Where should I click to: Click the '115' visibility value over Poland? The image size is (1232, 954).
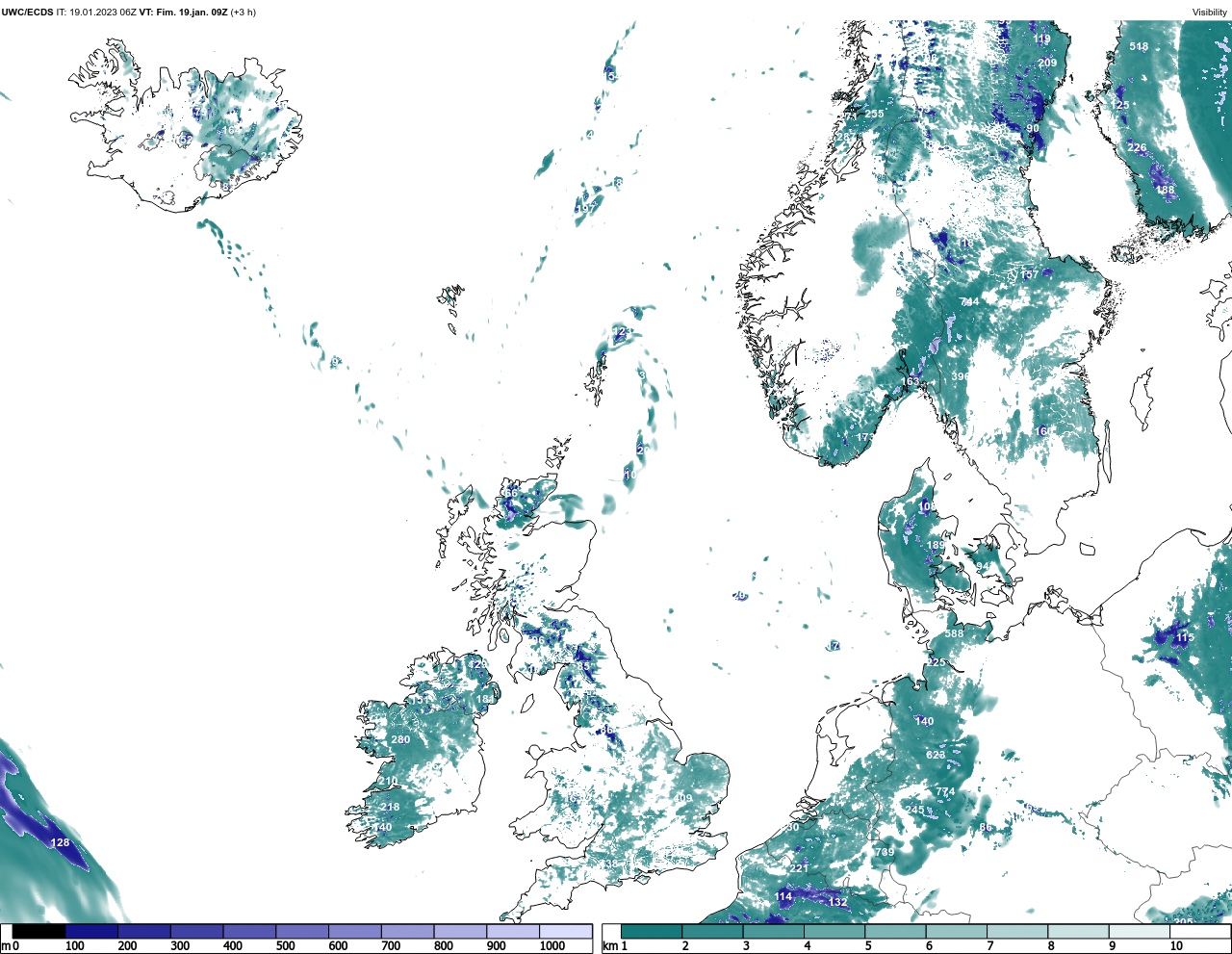click(1184, 637)
